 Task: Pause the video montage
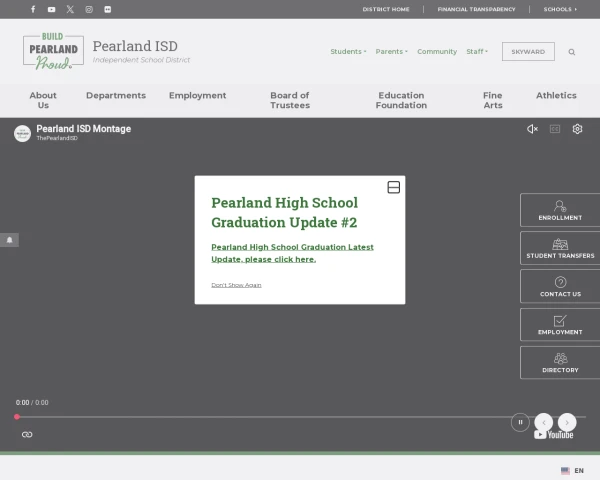[520, 422]
